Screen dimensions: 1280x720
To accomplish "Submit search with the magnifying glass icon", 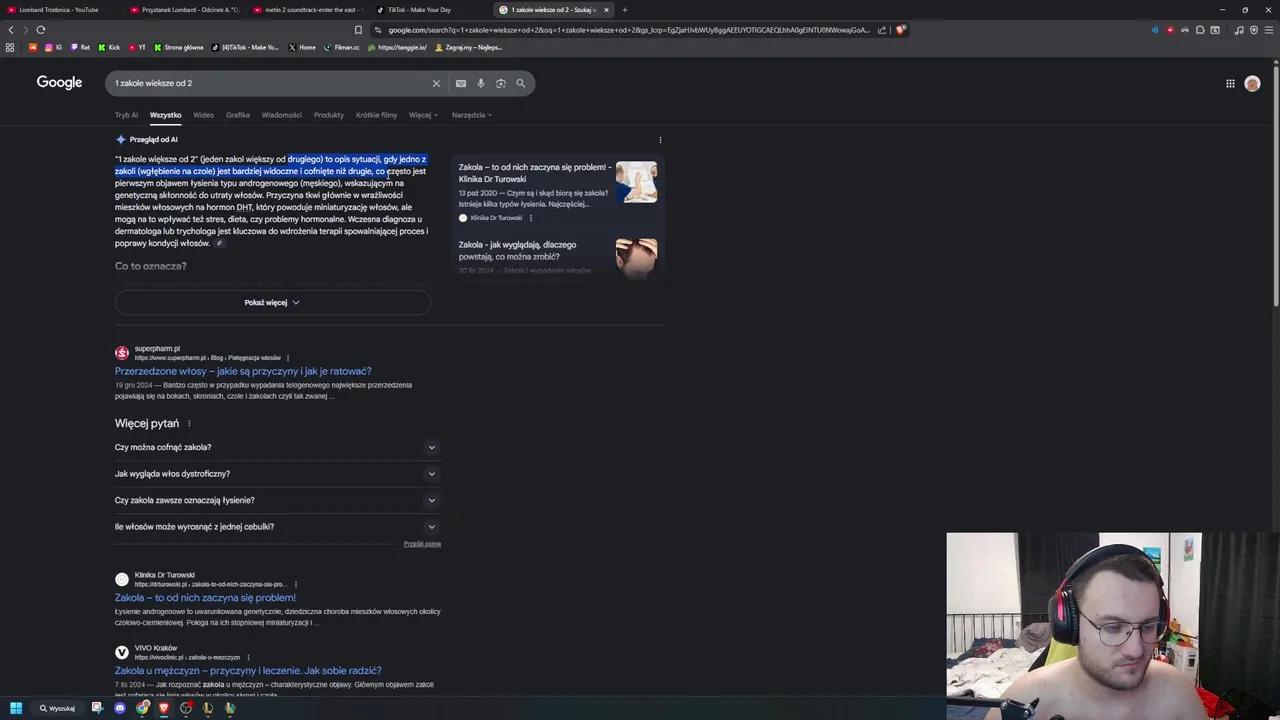I will (520, 83).
